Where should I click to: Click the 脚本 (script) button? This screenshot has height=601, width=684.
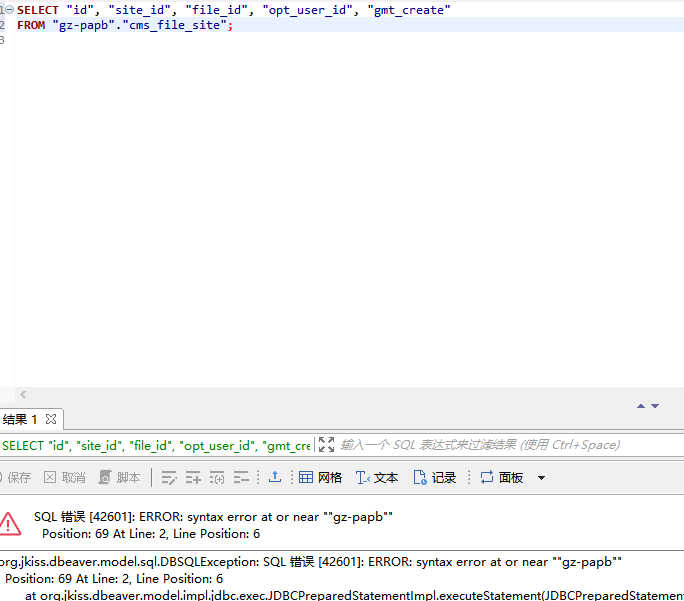click(119, 478)
